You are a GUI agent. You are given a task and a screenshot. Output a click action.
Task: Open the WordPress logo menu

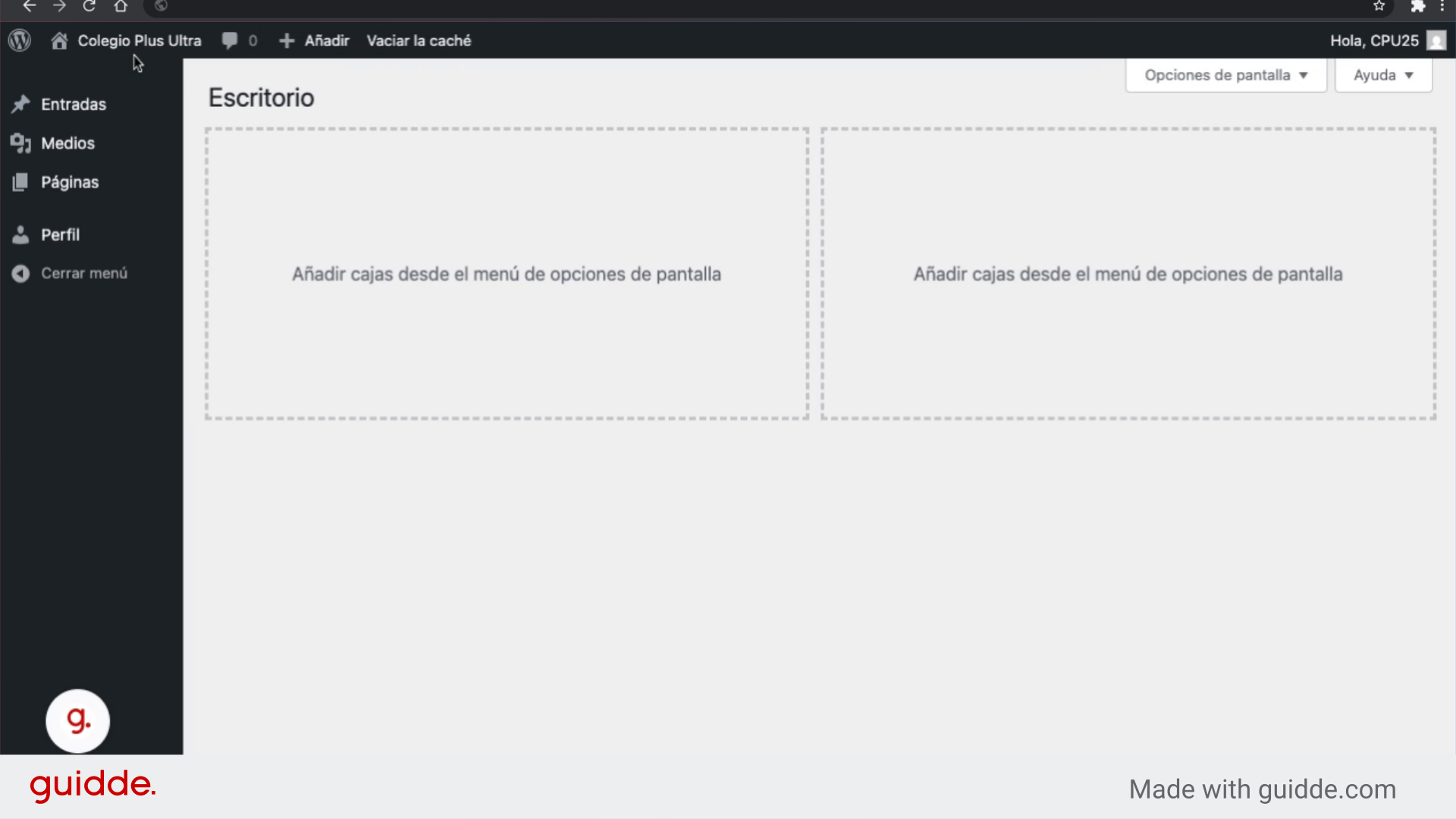point(20,40)
